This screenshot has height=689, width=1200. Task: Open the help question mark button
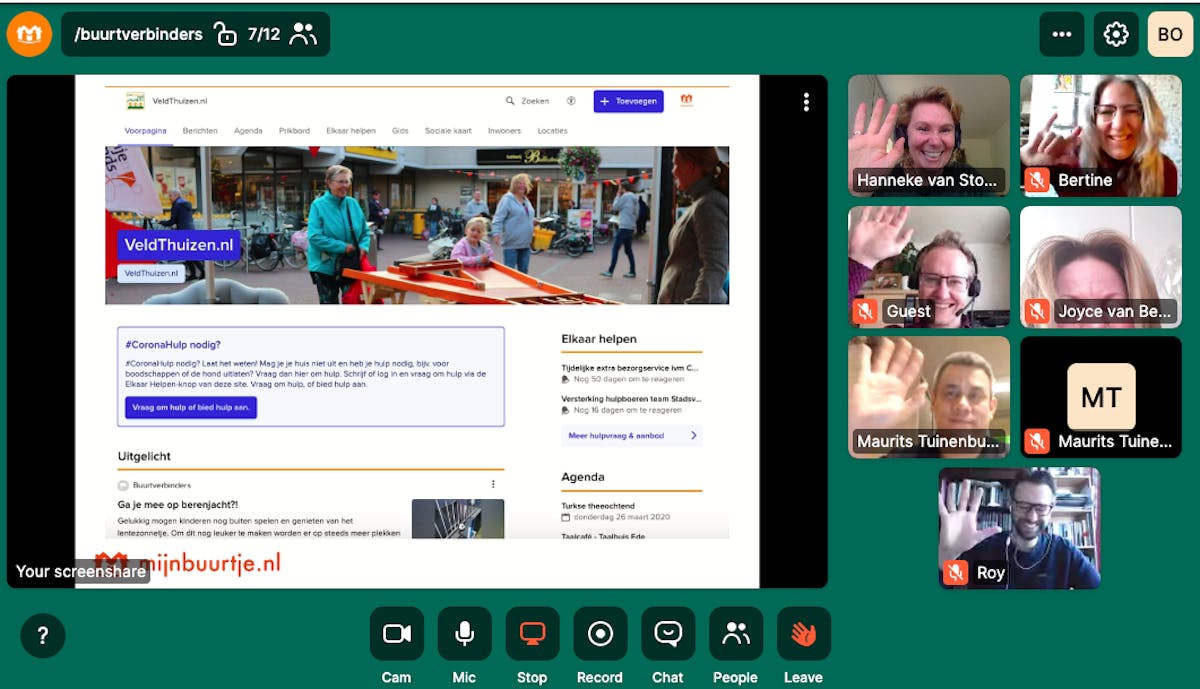(43, 635)
